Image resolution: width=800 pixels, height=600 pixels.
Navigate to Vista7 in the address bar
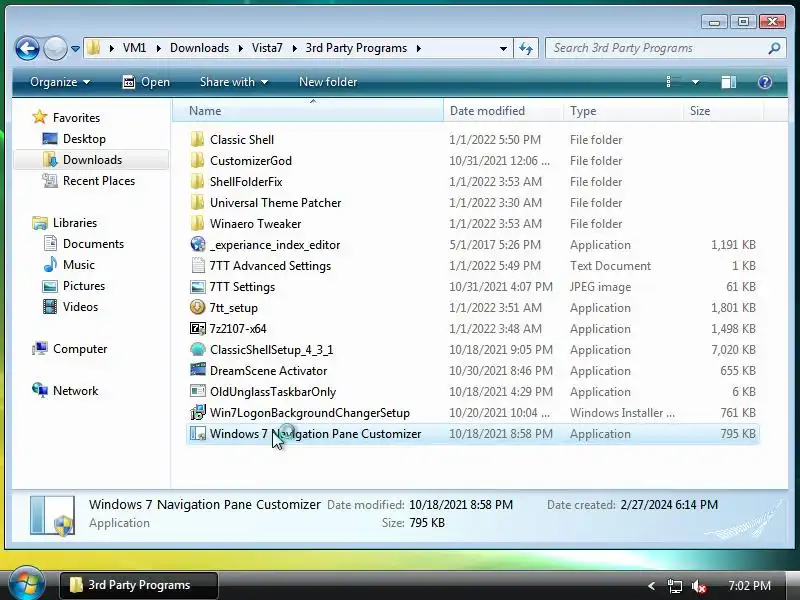pyautogui.click(x=267, y=48)
